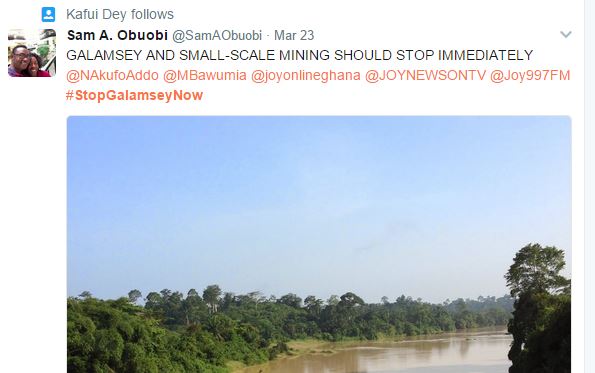595x373 pixels.
Task: Open the @JOYNEWSONTV mention
Action: [x=425, y=75]
